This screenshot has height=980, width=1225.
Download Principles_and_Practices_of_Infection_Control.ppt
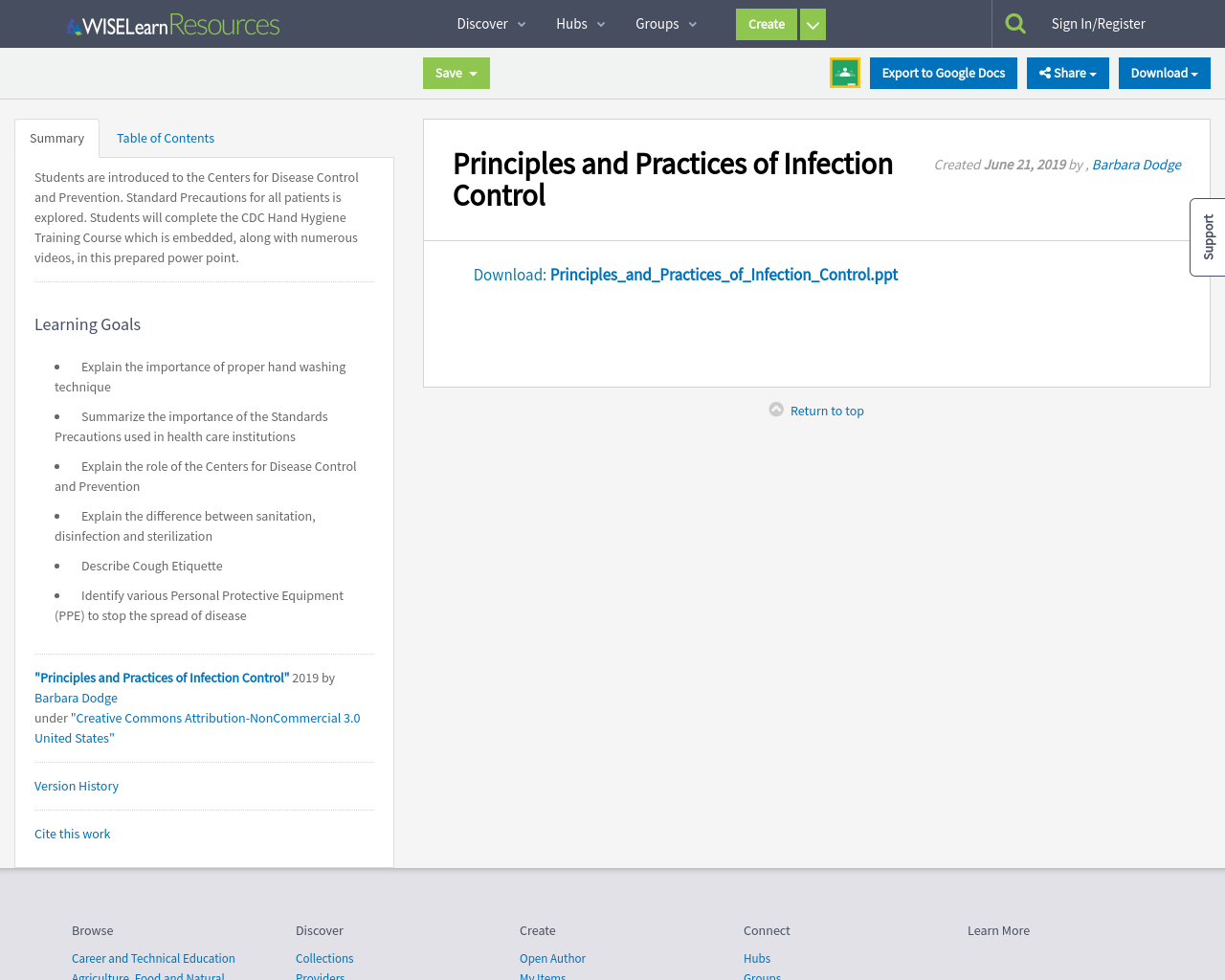(724, 275)
